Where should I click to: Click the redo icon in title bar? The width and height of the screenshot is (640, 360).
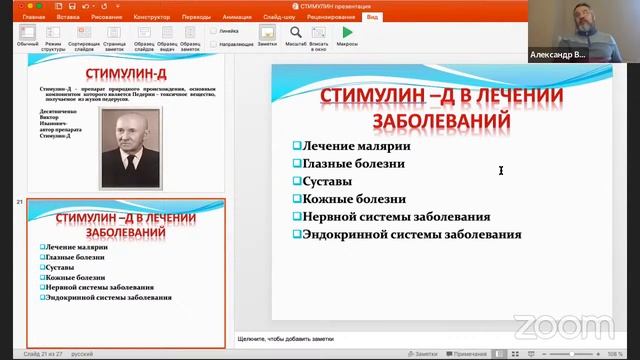coord(104,6)
